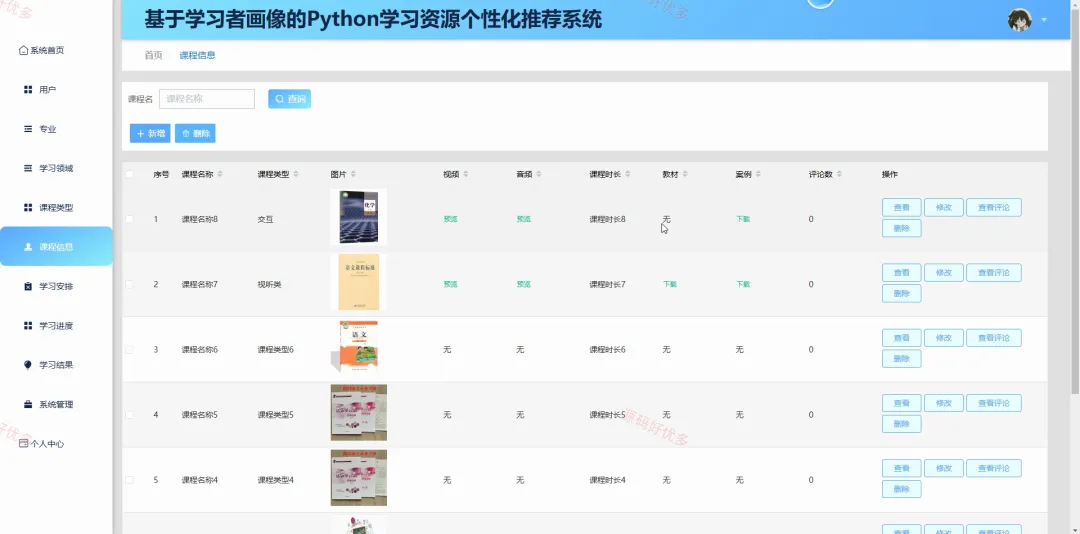Check the row checkbox for 课程名称8
1080x534 pixels.
pos(129,219)
